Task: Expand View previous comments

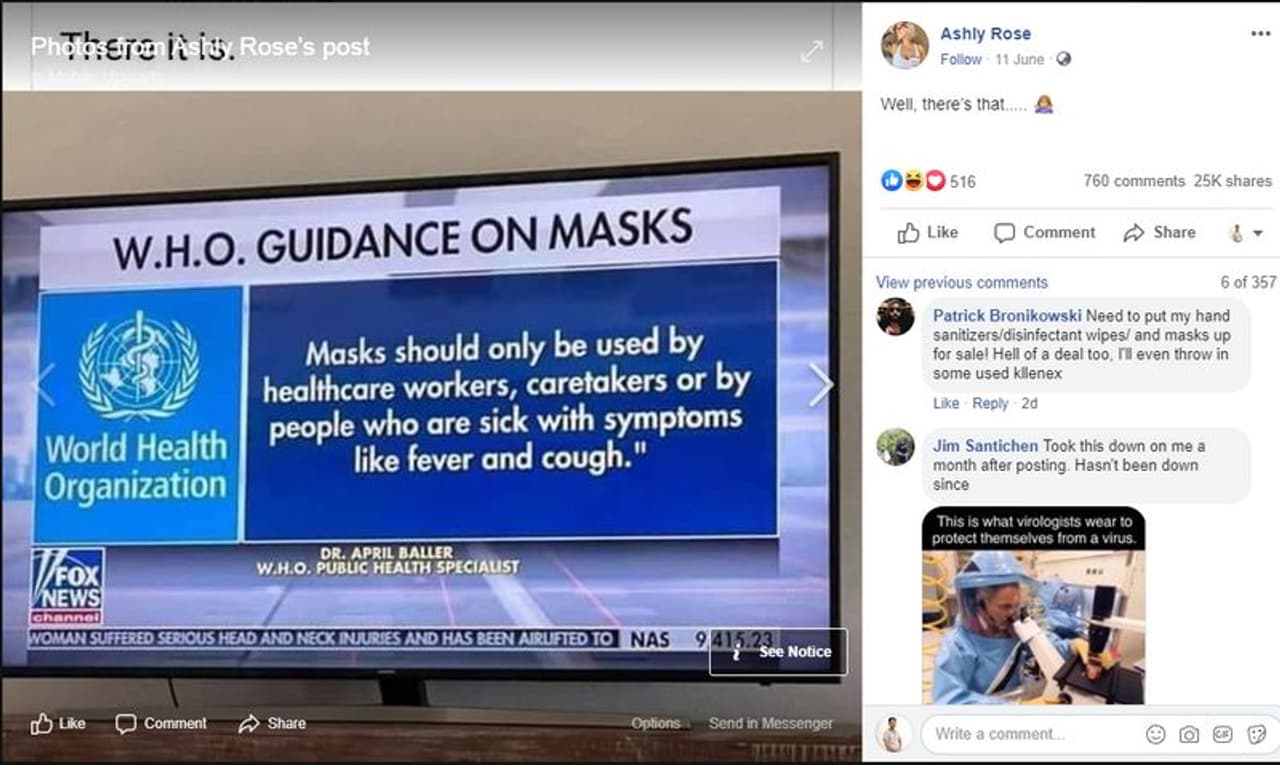Action: (962, 283)
